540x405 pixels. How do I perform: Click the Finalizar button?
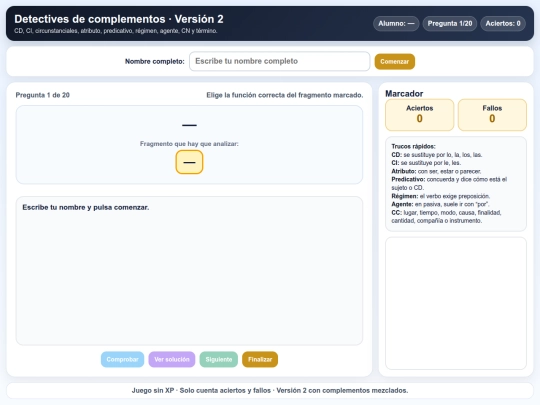click(260, 359)
